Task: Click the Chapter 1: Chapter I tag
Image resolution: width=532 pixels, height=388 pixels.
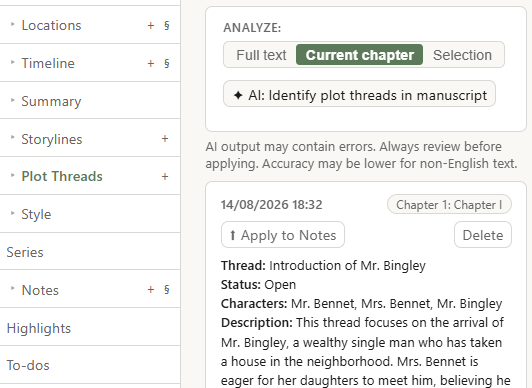Action: pos(449,205)
